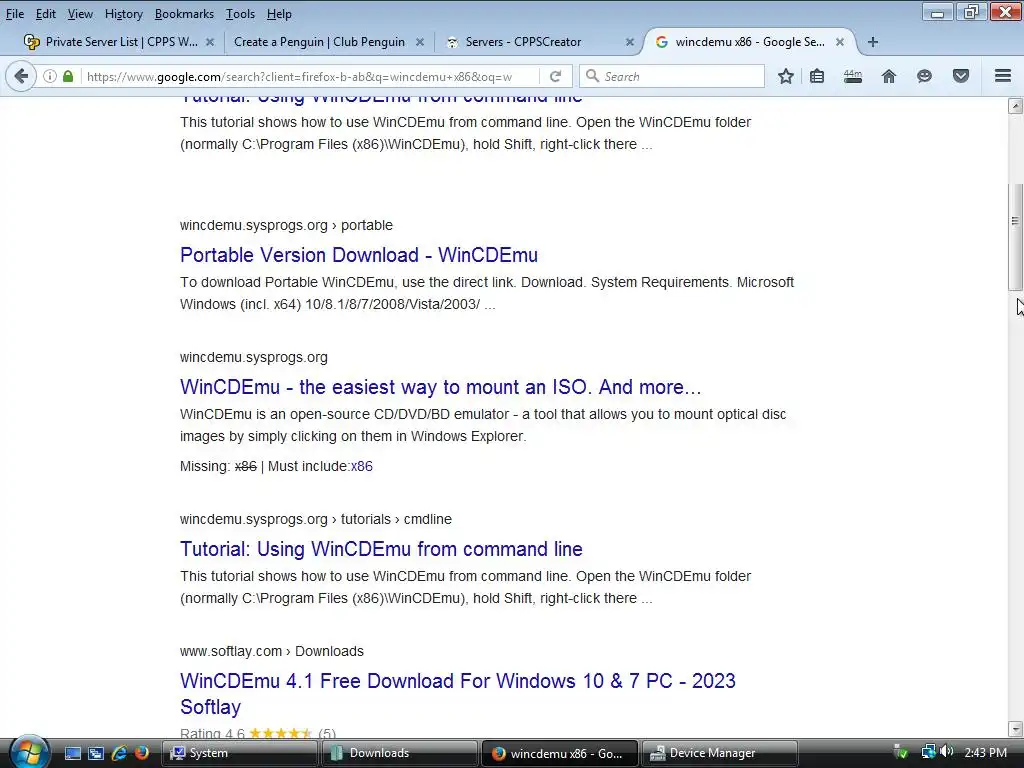Show bookmarks list icon in toolbar
The width and height of the screenshot is (1024, 768).
[817, 76]
